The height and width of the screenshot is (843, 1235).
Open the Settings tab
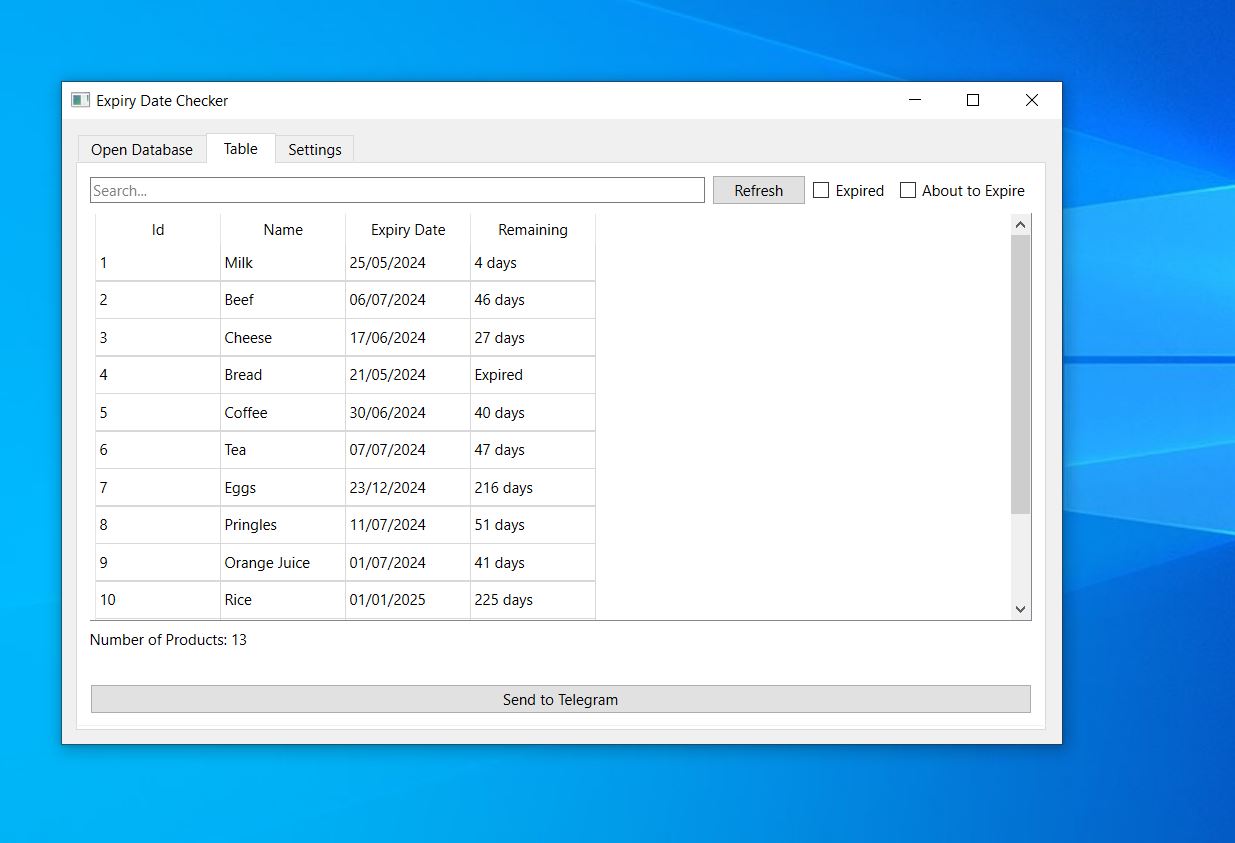point(315,150)
